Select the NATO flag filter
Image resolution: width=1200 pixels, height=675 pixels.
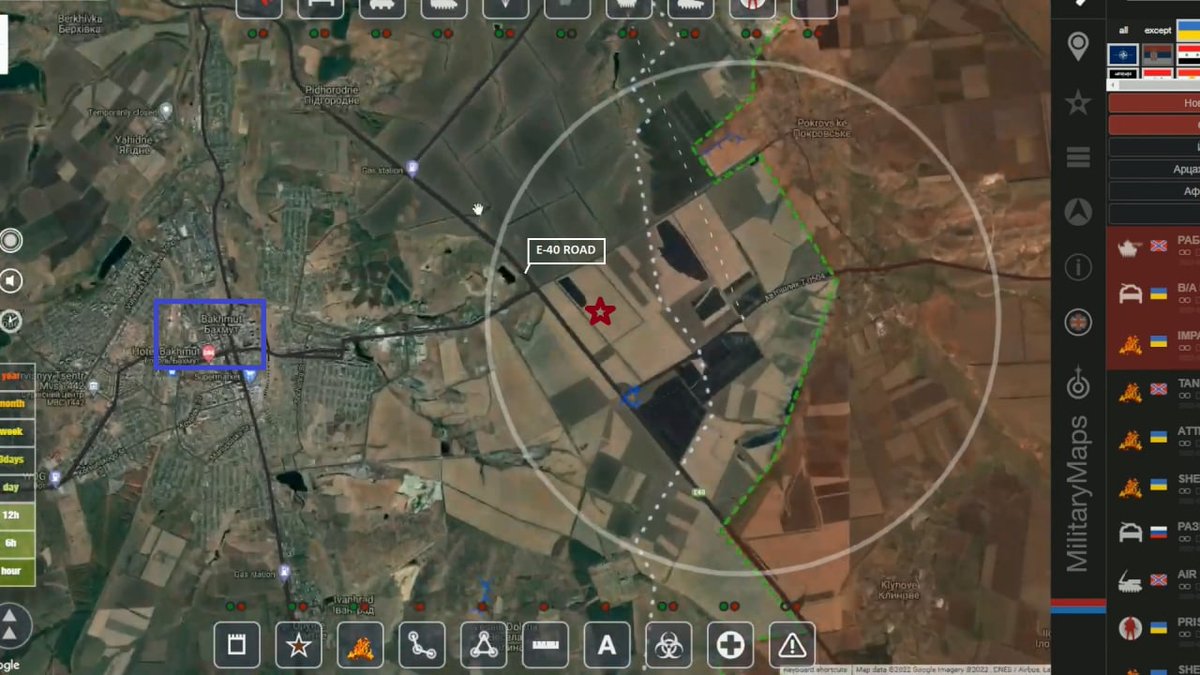pos(1124,55)
